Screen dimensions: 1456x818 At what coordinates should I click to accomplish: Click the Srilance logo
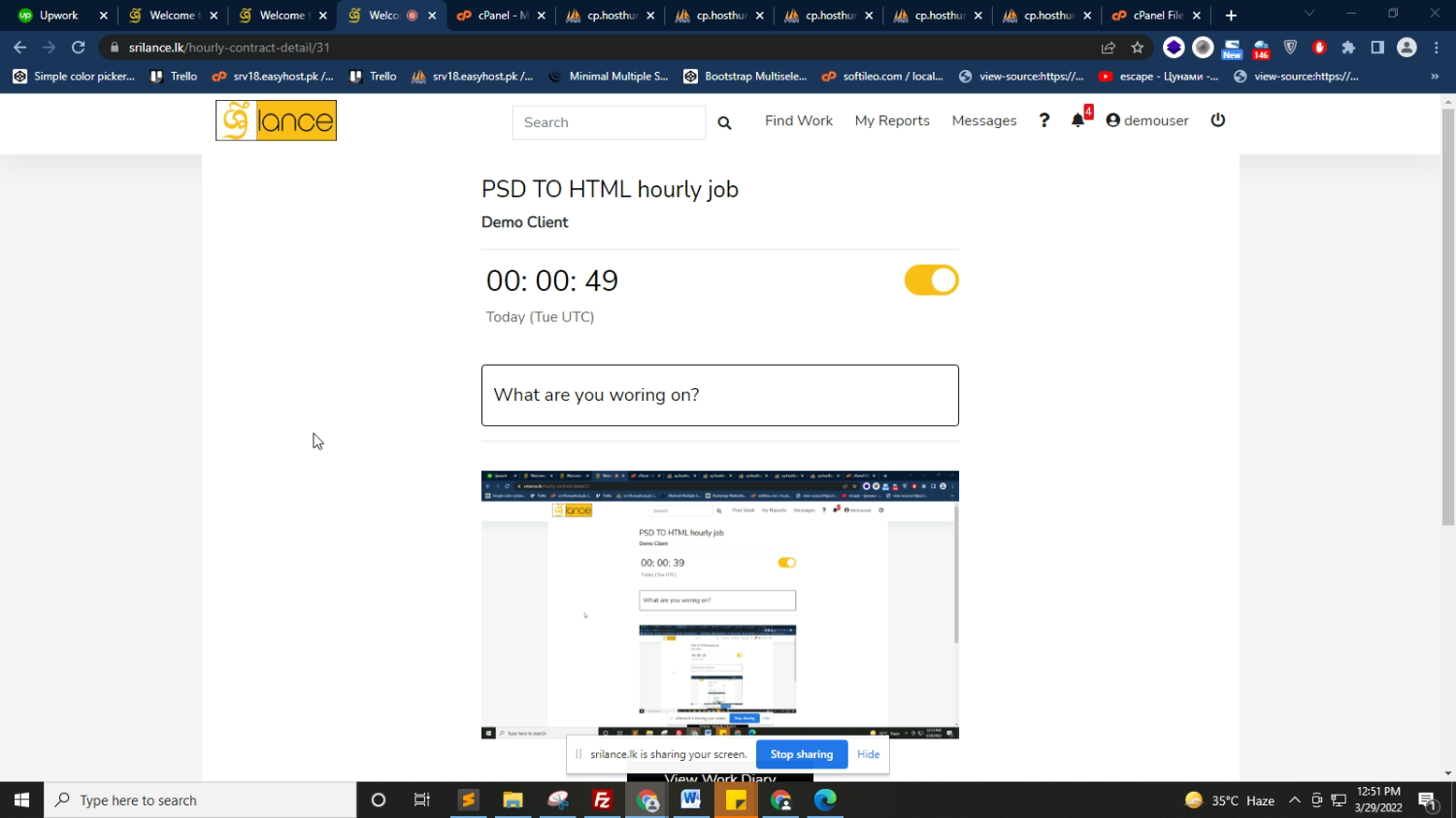pos(277,121)
